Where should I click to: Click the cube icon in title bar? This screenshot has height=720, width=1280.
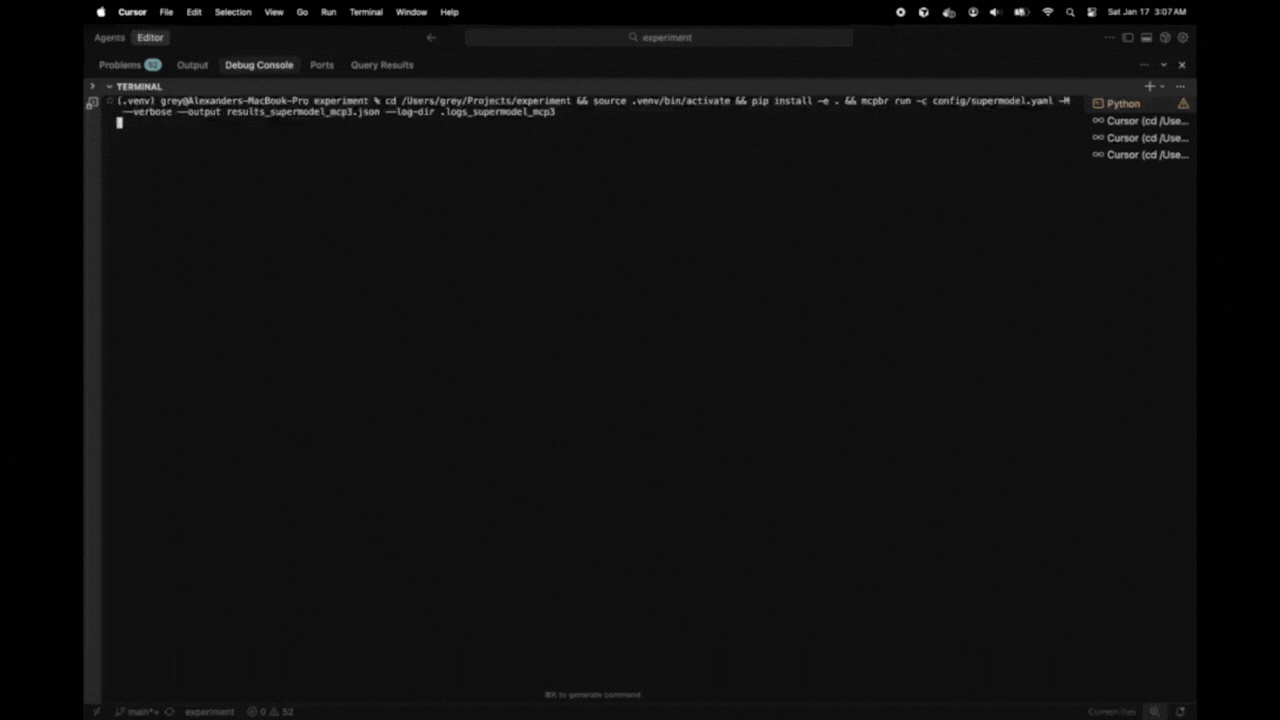point(1165,38)
